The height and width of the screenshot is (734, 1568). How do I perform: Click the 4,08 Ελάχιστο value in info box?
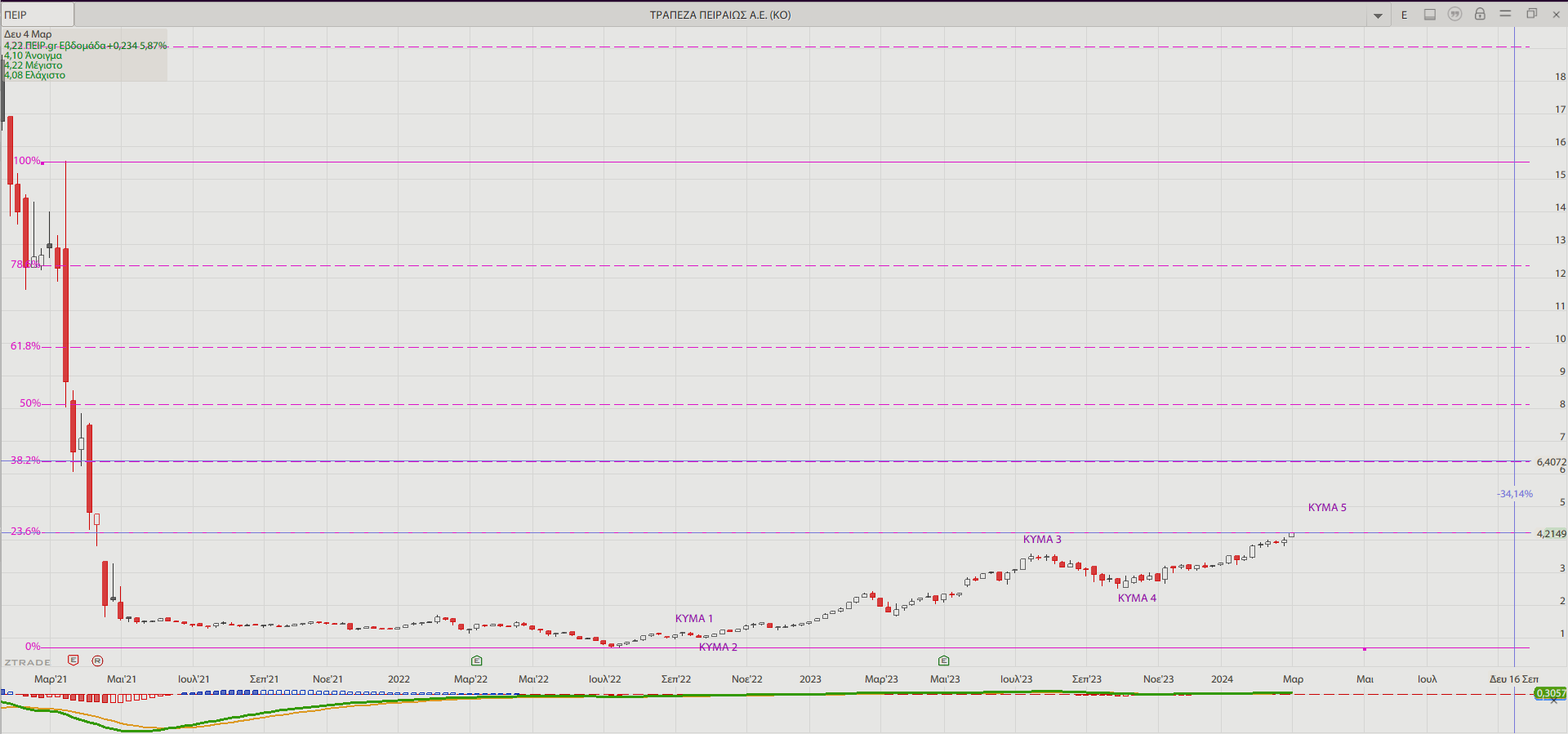click(x=34, y=75)
